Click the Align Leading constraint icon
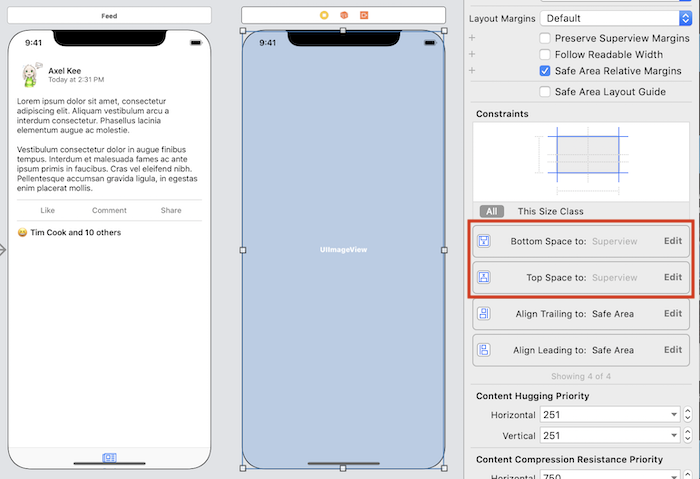Screen dimensions: 700x479 [x=484, y=350]
